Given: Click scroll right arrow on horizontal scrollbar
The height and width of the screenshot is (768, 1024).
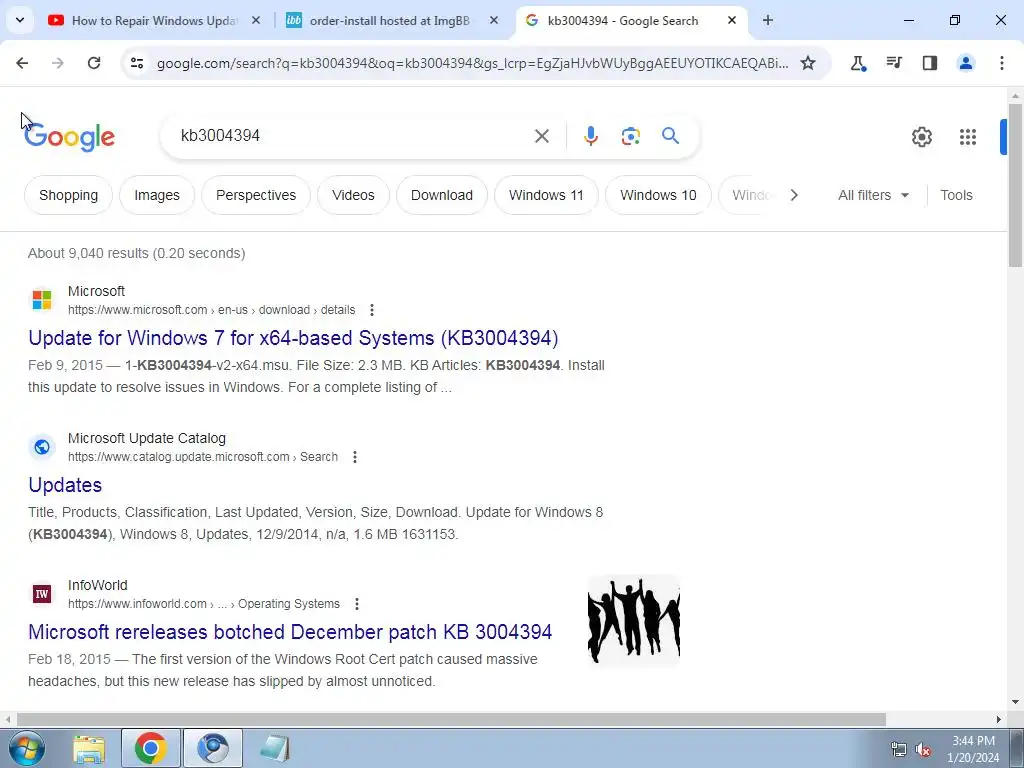Looking at the screenshot, I should point(999,719).
